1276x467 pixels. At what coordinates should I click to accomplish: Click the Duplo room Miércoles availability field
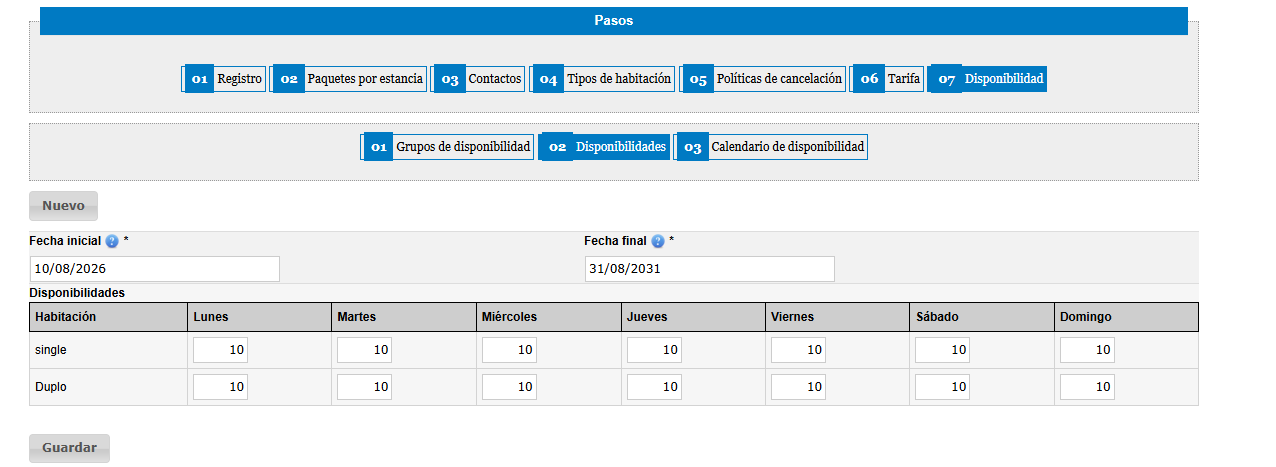pos(509,387)
